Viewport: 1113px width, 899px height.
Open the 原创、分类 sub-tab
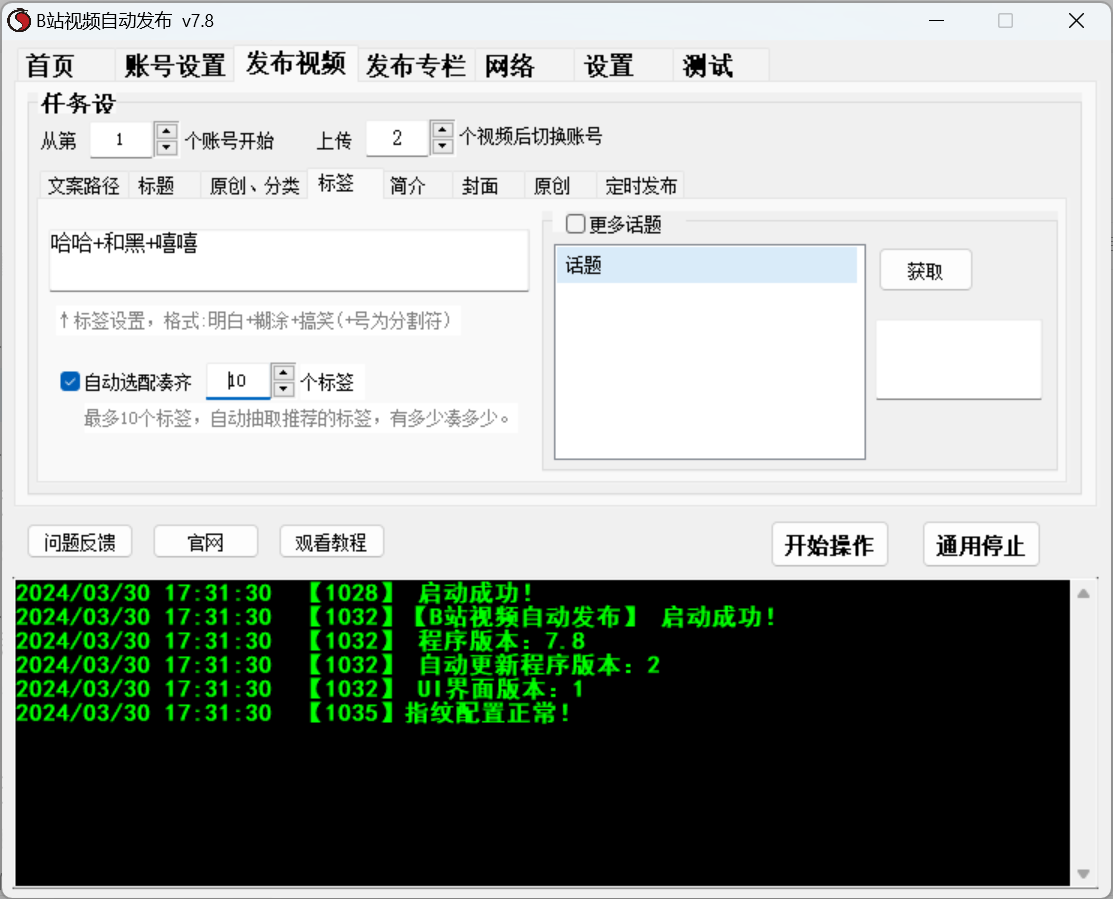coord(254,186)
